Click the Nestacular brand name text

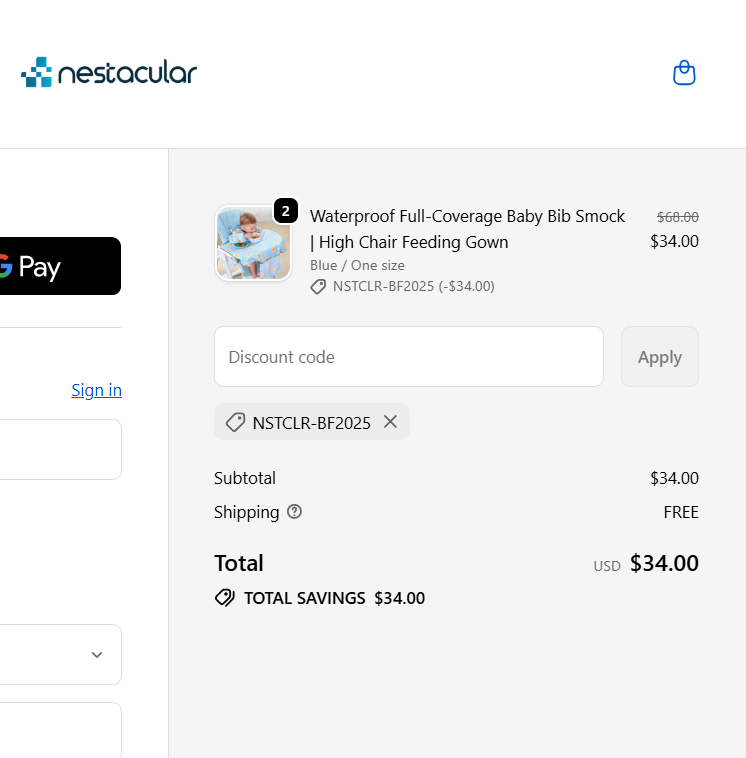tap(127, 73)
